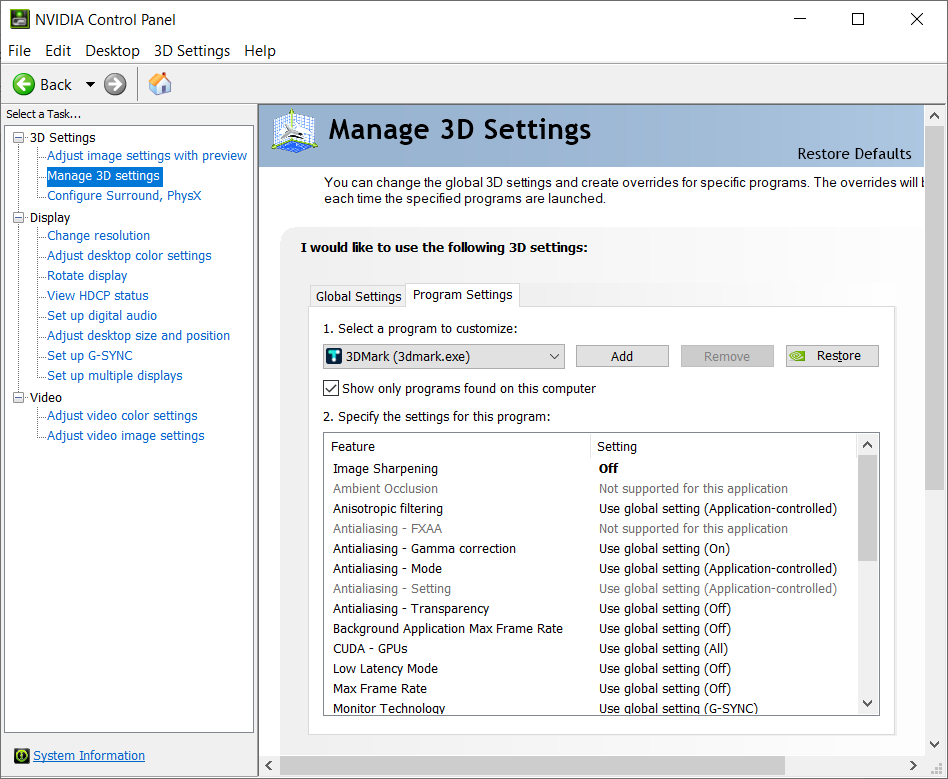
Task: Collapse the 3D Settings tree node
Action: click(x=18, y=138)
